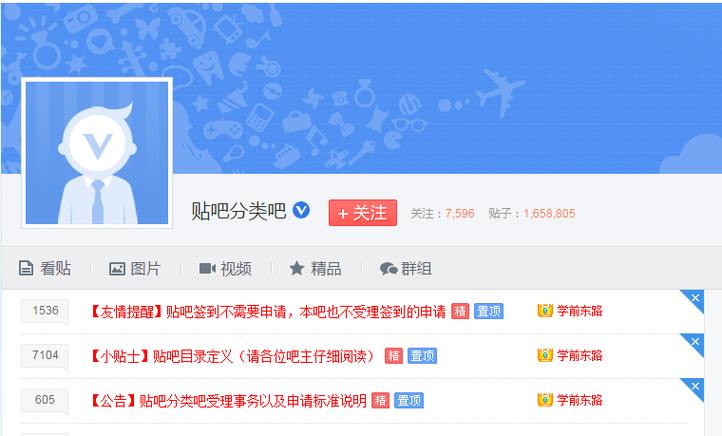The height and width of the screenshot is (436, 722).
Task: Close the 小贴士 pinned post corner X
Action: pos(695,342)
